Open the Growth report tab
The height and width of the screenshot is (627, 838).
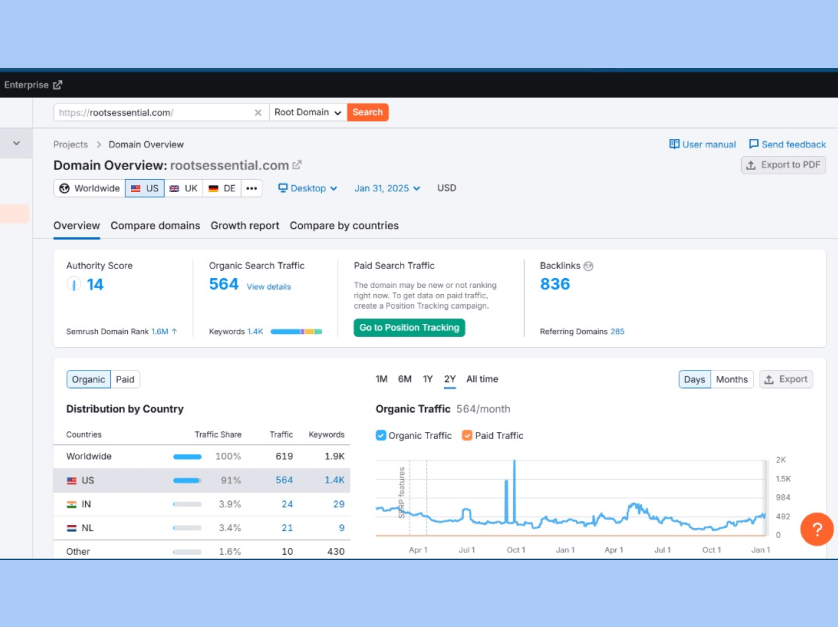point(245,226)
